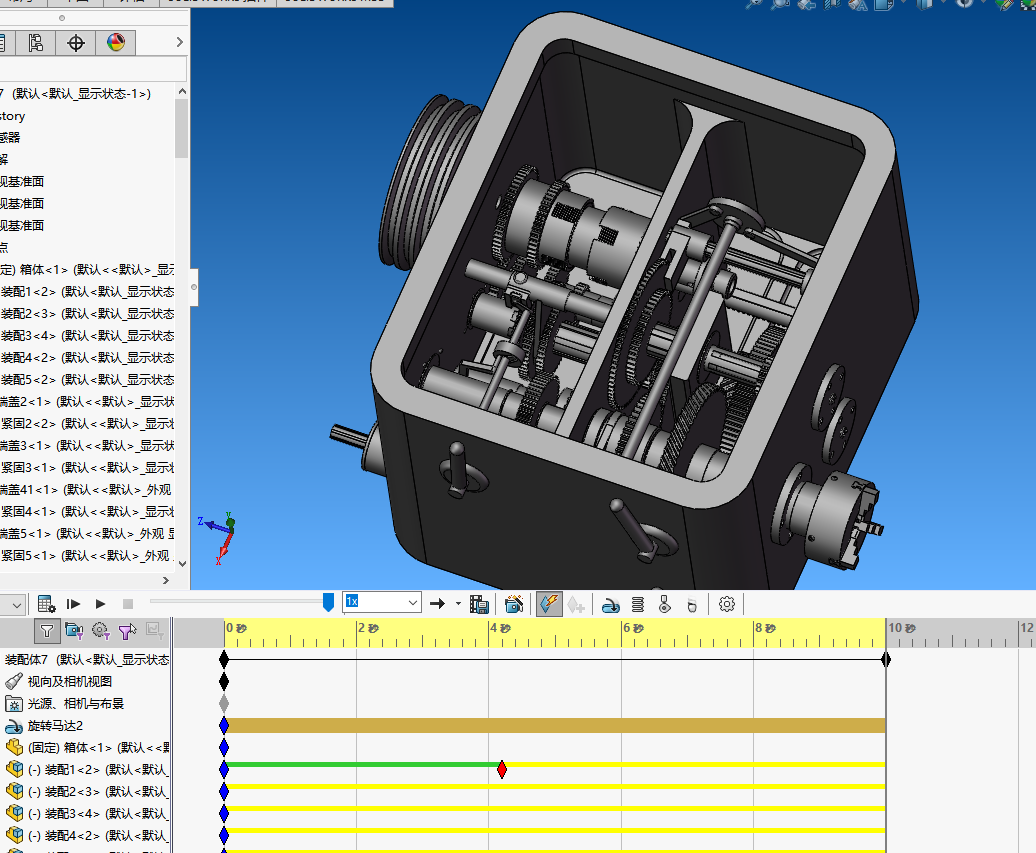Viewport: 1036px width, 853px height.
Task: Expand the panel tabs chevron
Action: point(179,42)
